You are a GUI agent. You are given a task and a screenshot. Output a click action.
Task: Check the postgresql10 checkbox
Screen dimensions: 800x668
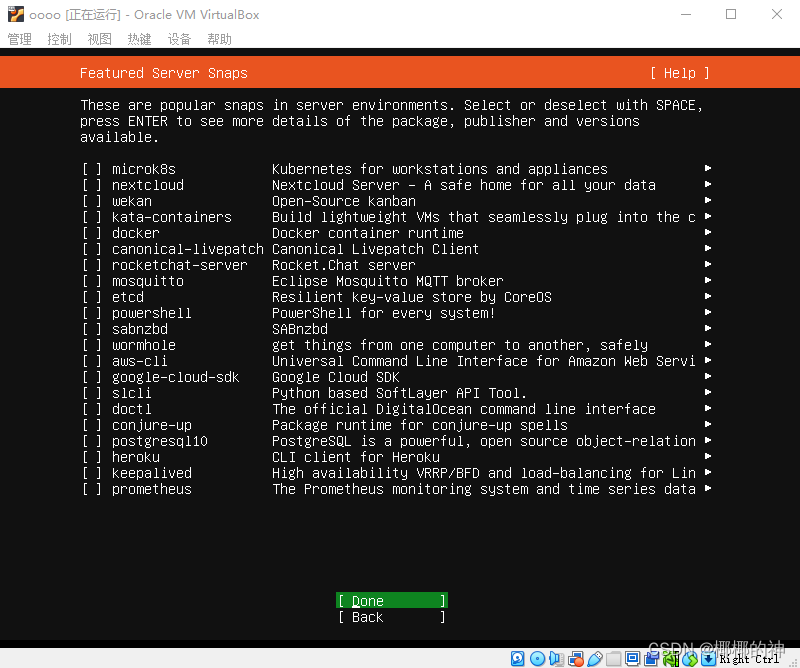(x=92, y=441)
